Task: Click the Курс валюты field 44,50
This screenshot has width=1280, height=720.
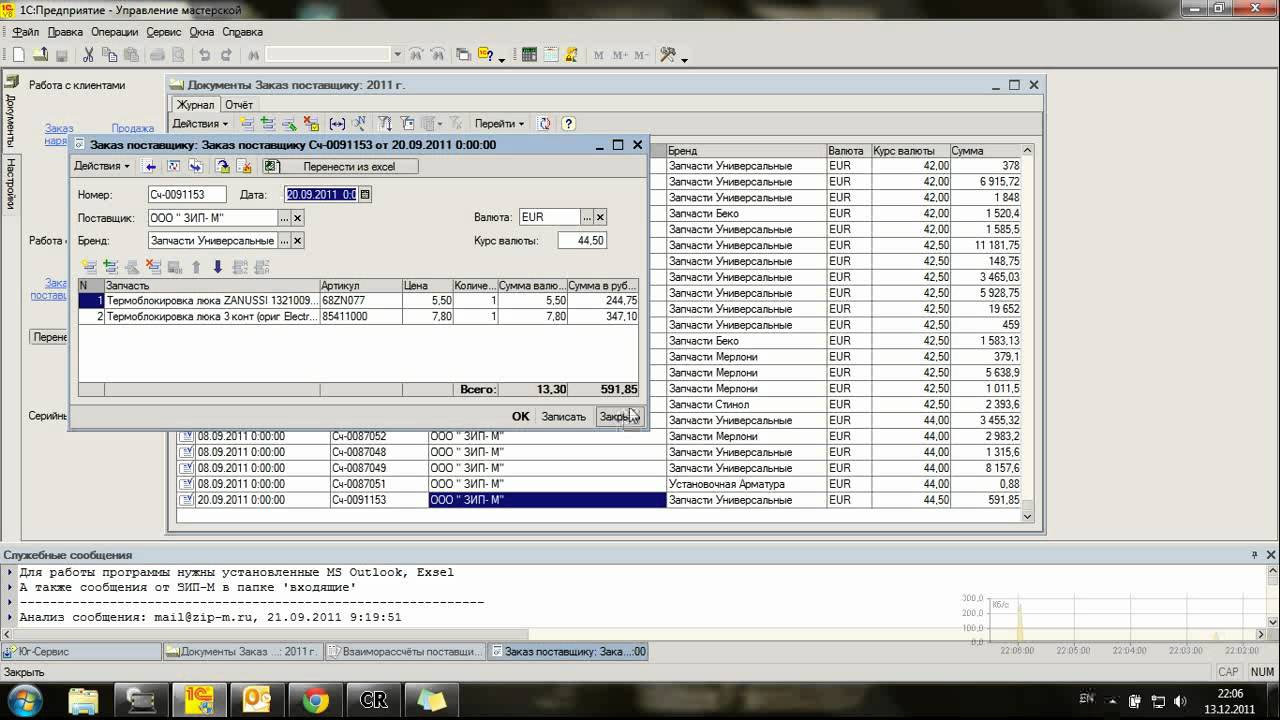Action: [582, 240]
